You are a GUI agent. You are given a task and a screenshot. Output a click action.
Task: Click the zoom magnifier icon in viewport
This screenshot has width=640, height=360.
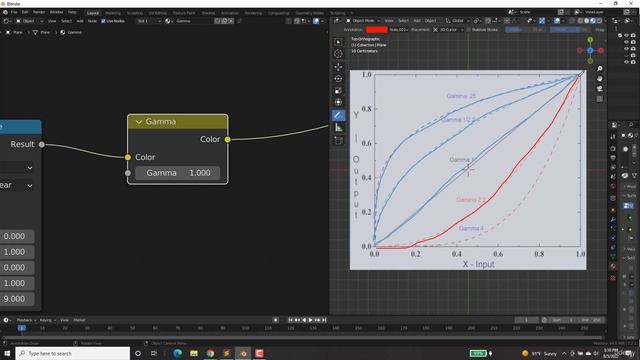click(600, 69)
